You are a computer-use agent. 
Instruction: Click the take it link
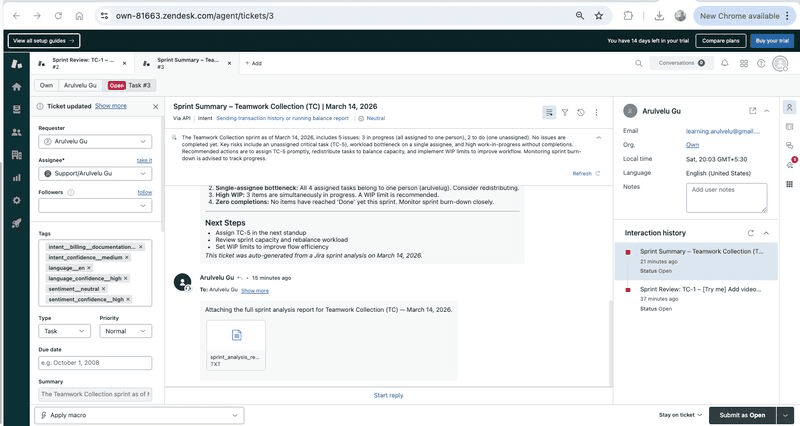click(x=144, y=160)
